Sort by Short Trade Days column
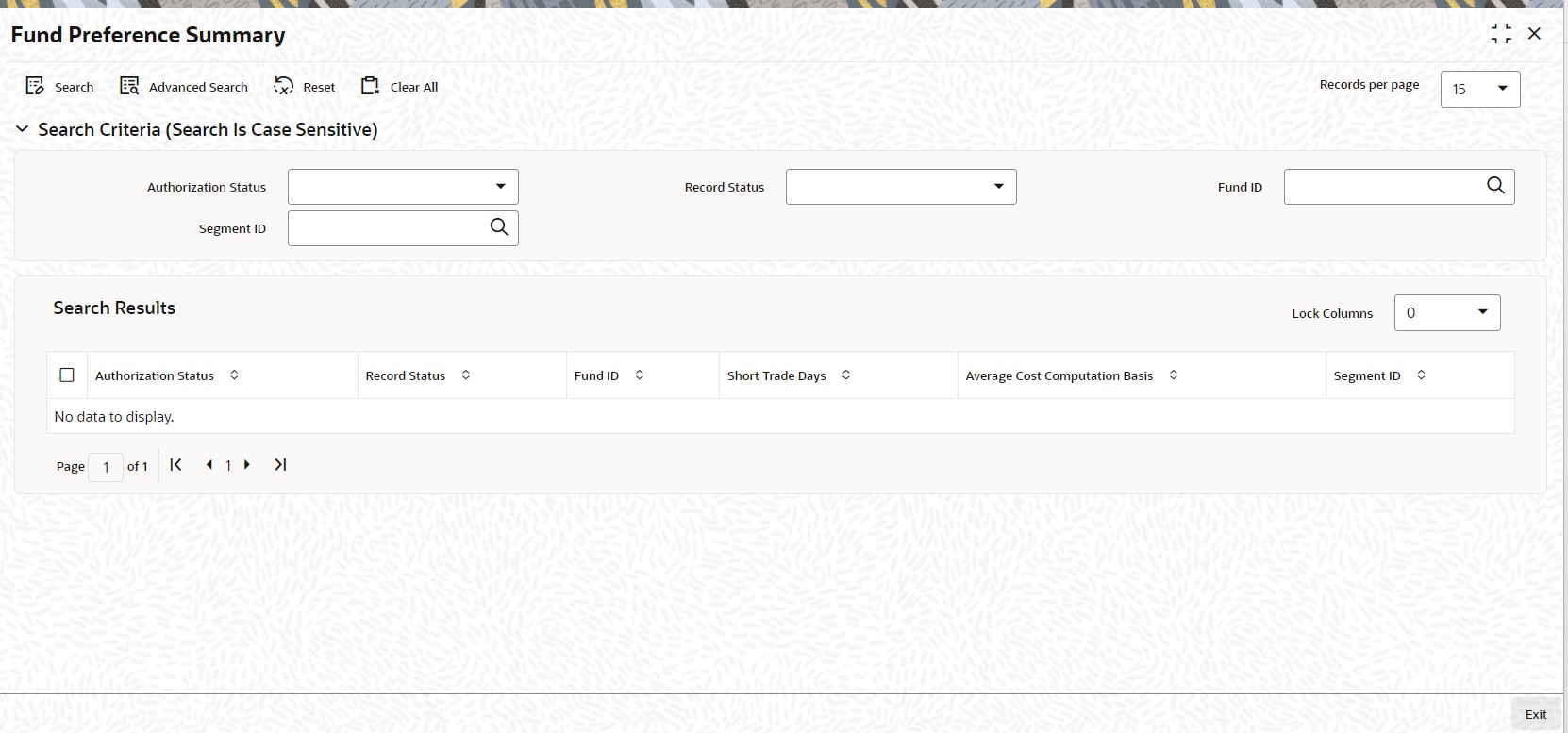 click(846, 375)
